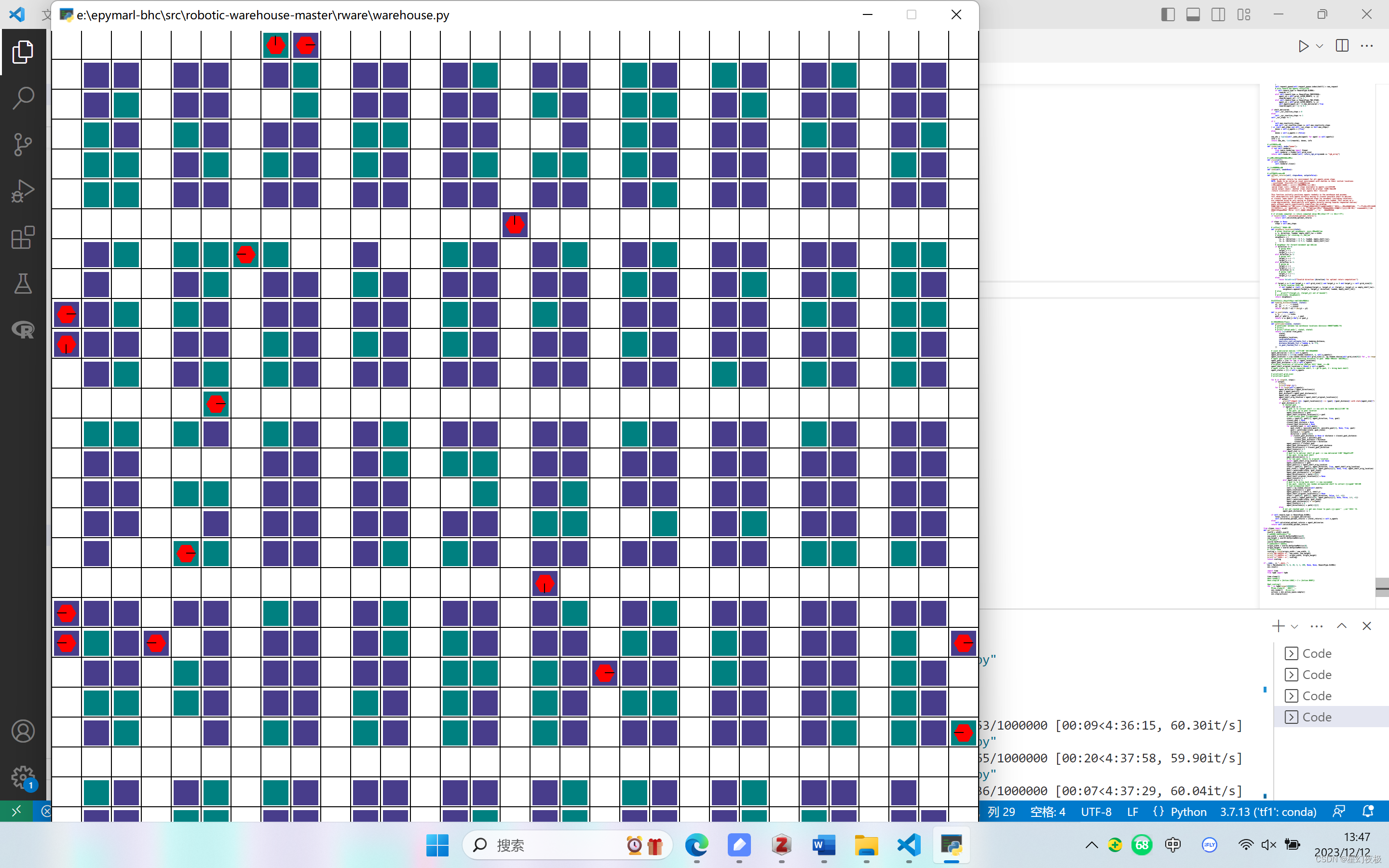Click the editor vertical scrollbar slider
The width and height of the screenshot is (1389, 868).
pos(1382,587)
